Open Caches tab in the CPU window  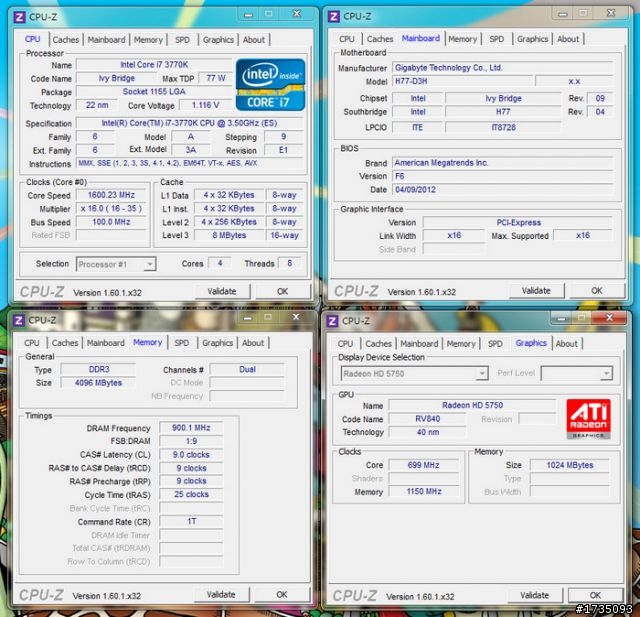[x=66, y=40]
